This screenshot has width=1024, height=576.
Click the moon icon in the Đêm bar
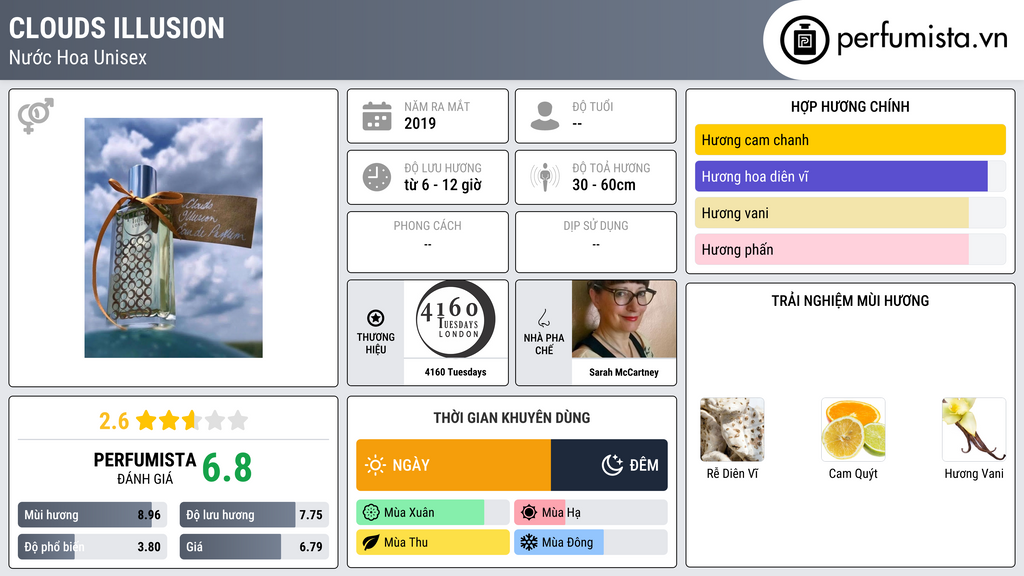612,465
